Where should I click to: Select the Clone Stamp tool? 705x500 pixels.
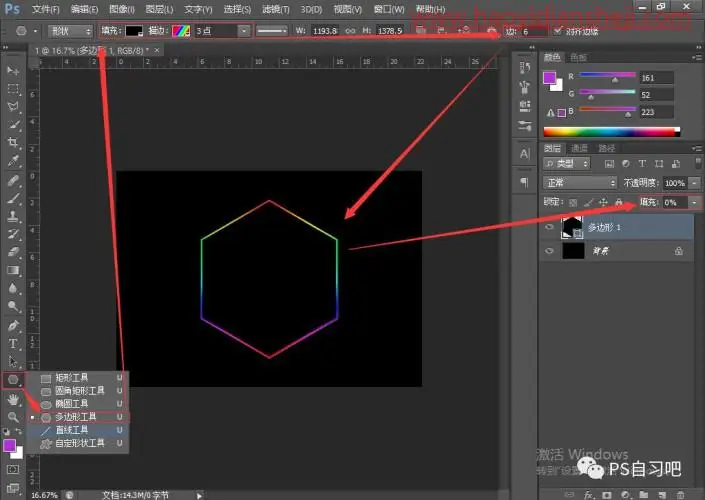point(13,216)
